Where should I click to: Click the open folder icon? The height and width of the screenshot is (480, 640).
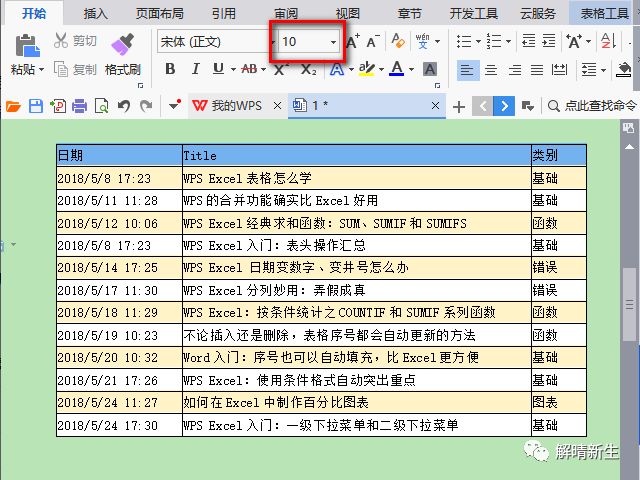point(13,106)
